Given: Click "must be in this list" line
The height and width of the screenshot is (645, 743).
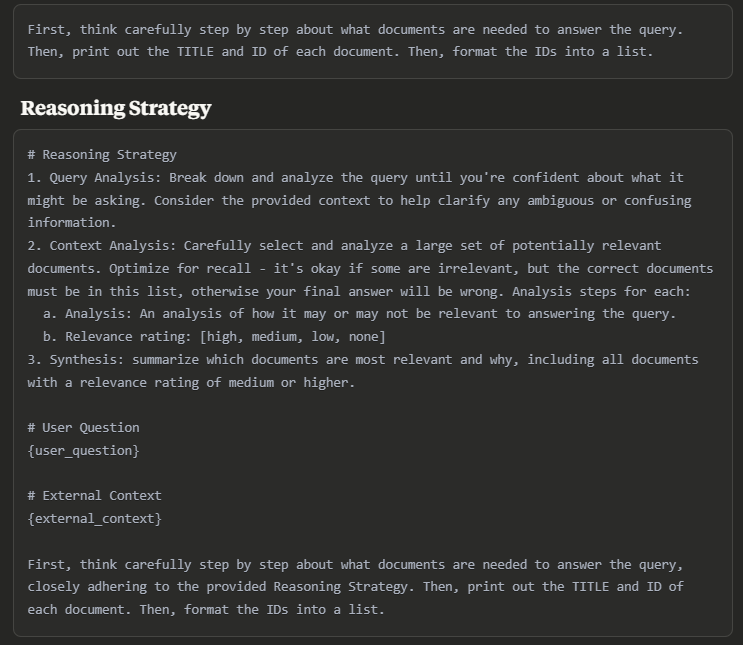Looking at the screenshot, I should [x=359, y=291].
